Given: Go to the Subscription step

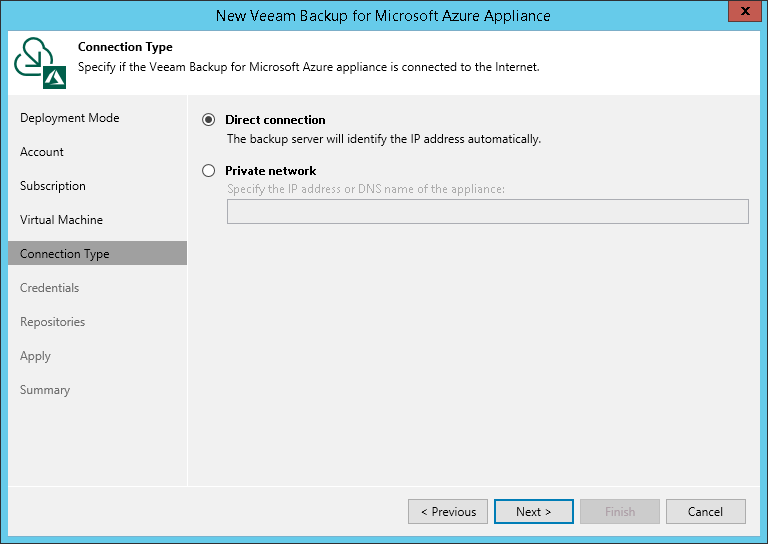Looking at the screenshot, I should point(52,186).
